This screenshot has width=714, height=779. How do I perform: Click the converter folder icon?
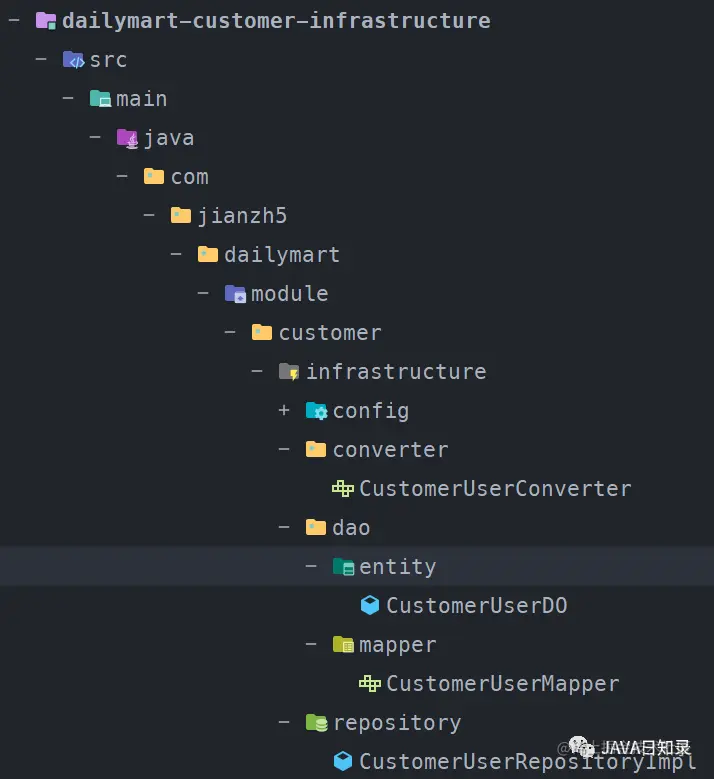316,450
